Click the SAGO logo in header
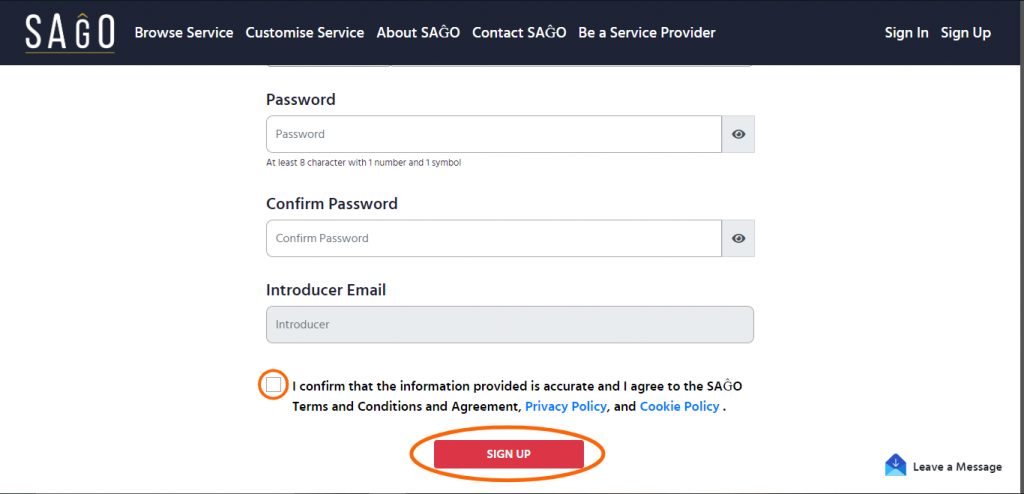This screenshot has height=494, width=1024. point(70,33)
